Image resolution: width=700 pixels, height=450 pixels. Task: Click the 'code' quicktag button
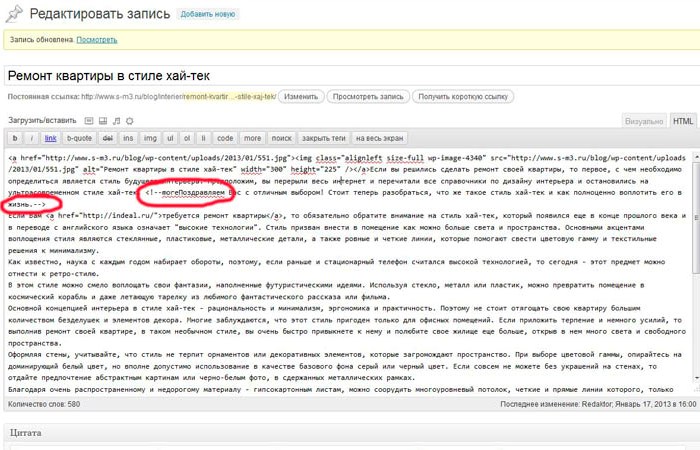[225, 138]
